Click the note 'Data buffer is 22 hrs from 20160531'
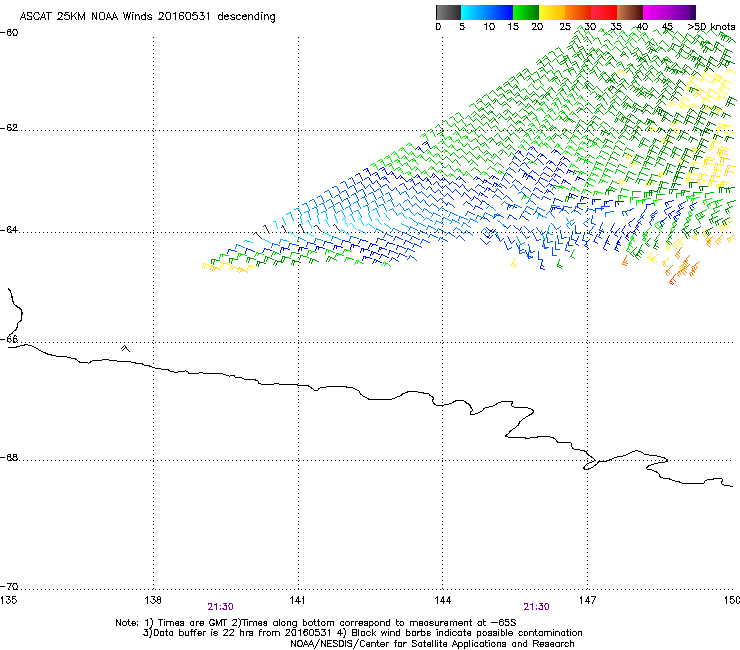 pyautogui.click(x=241, y=633)
